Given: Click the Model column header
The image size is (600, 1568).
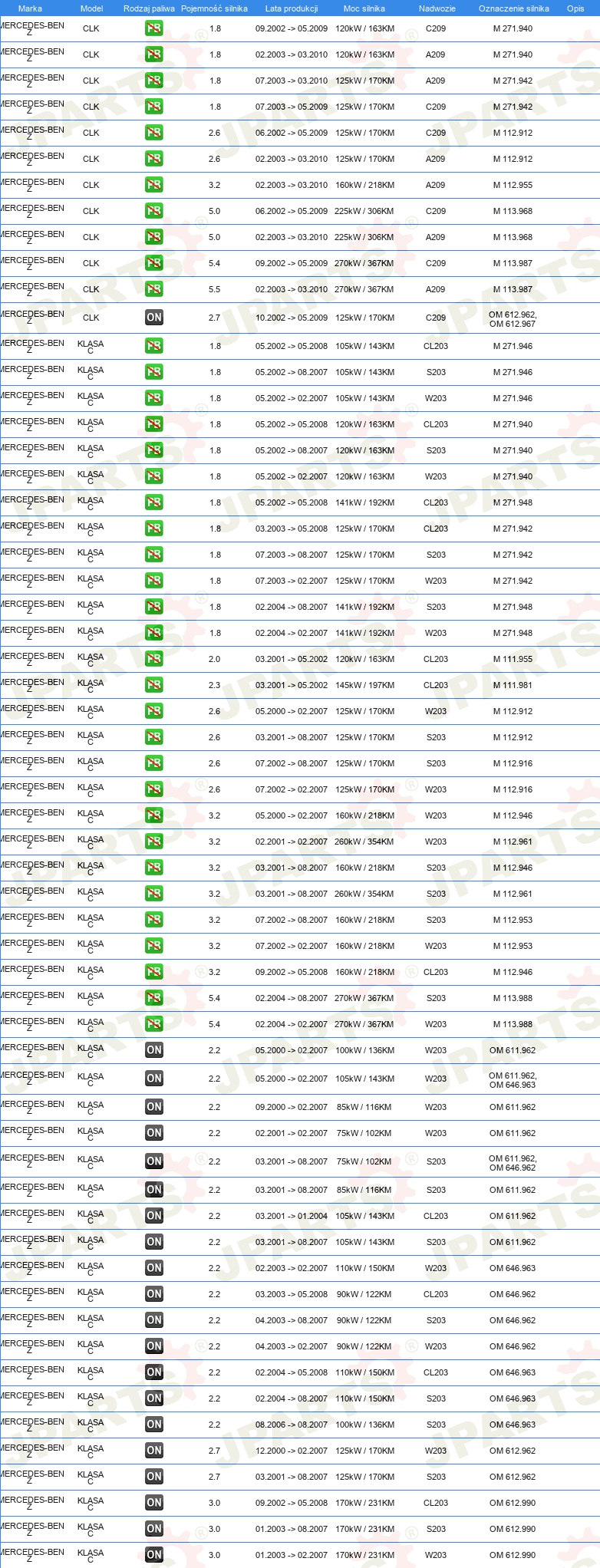Looking at the screenshot, I should point(91,8).
